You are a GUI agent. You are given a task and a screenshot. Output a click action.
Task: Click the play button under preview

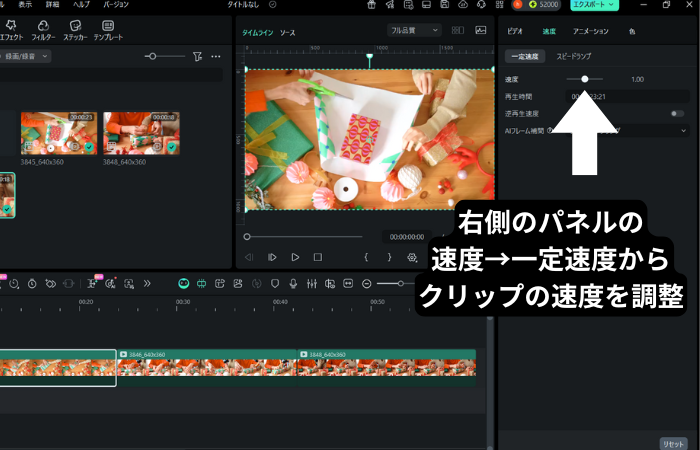tap(295, 257)
